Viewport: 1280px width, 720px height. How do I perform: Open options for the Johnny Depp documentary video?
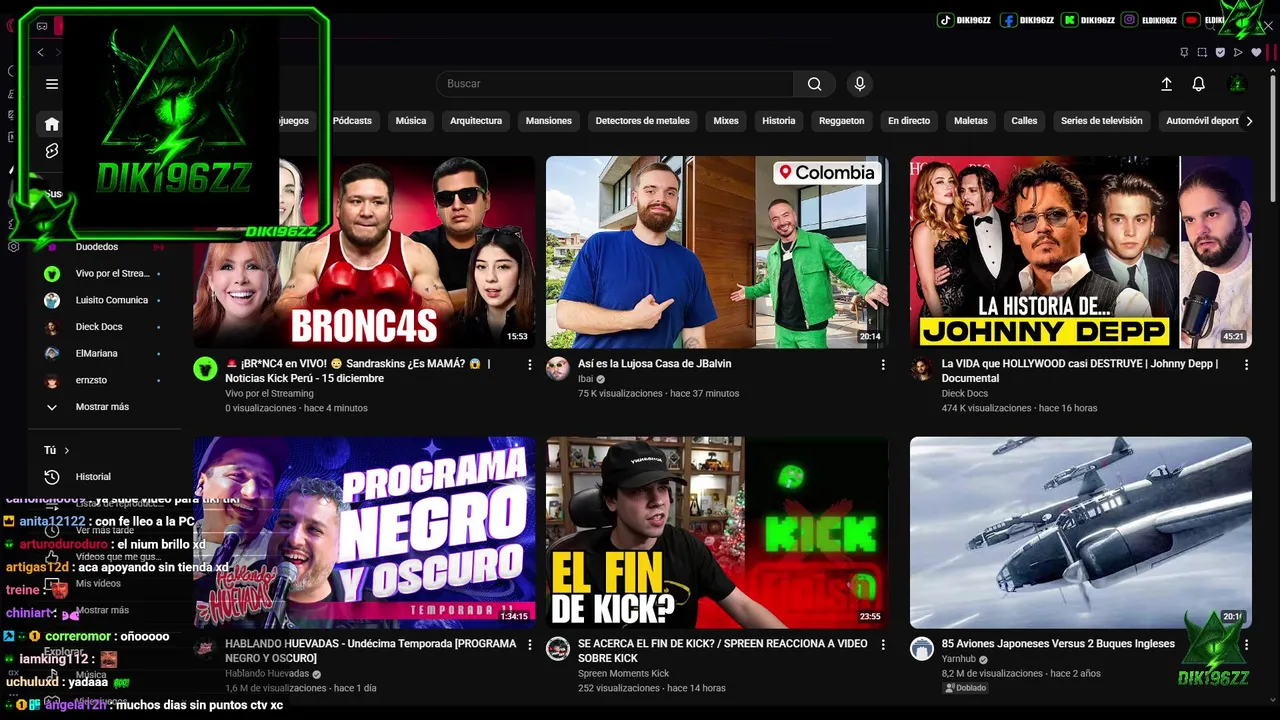(x=1246, y=365)
